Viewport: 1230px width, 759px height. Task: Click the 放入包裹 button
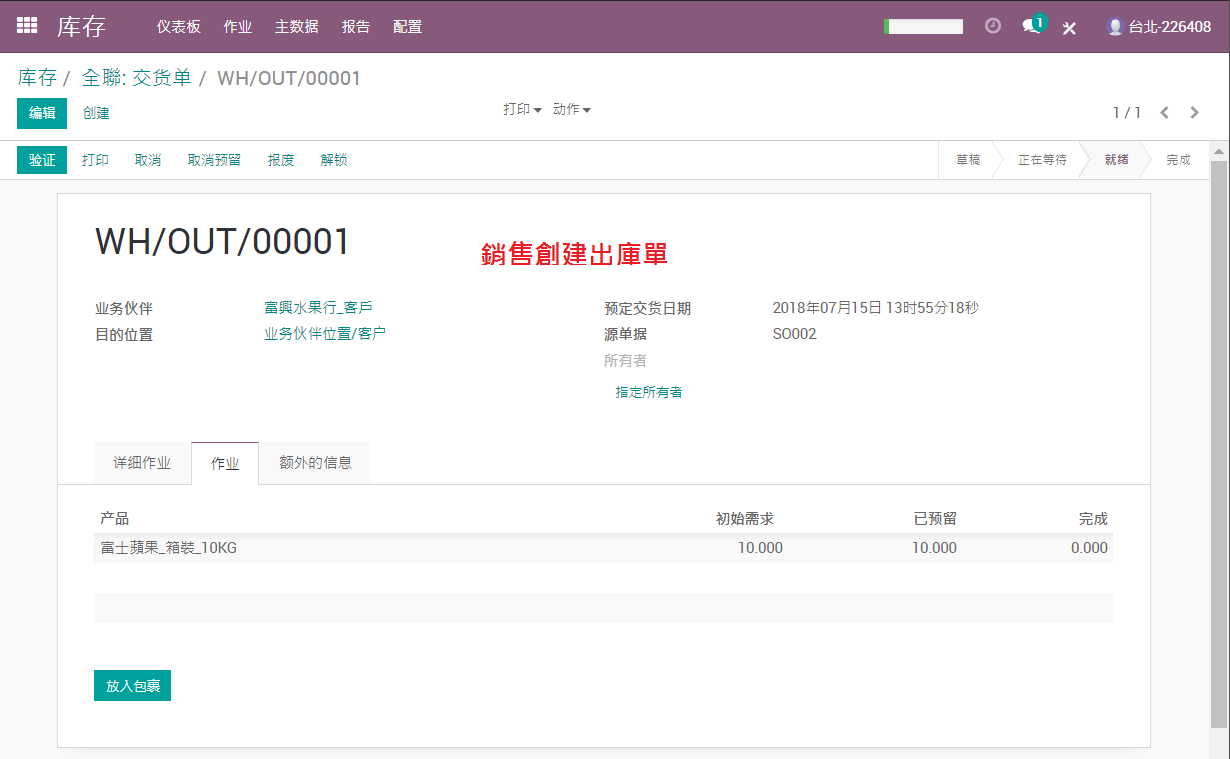132,685
